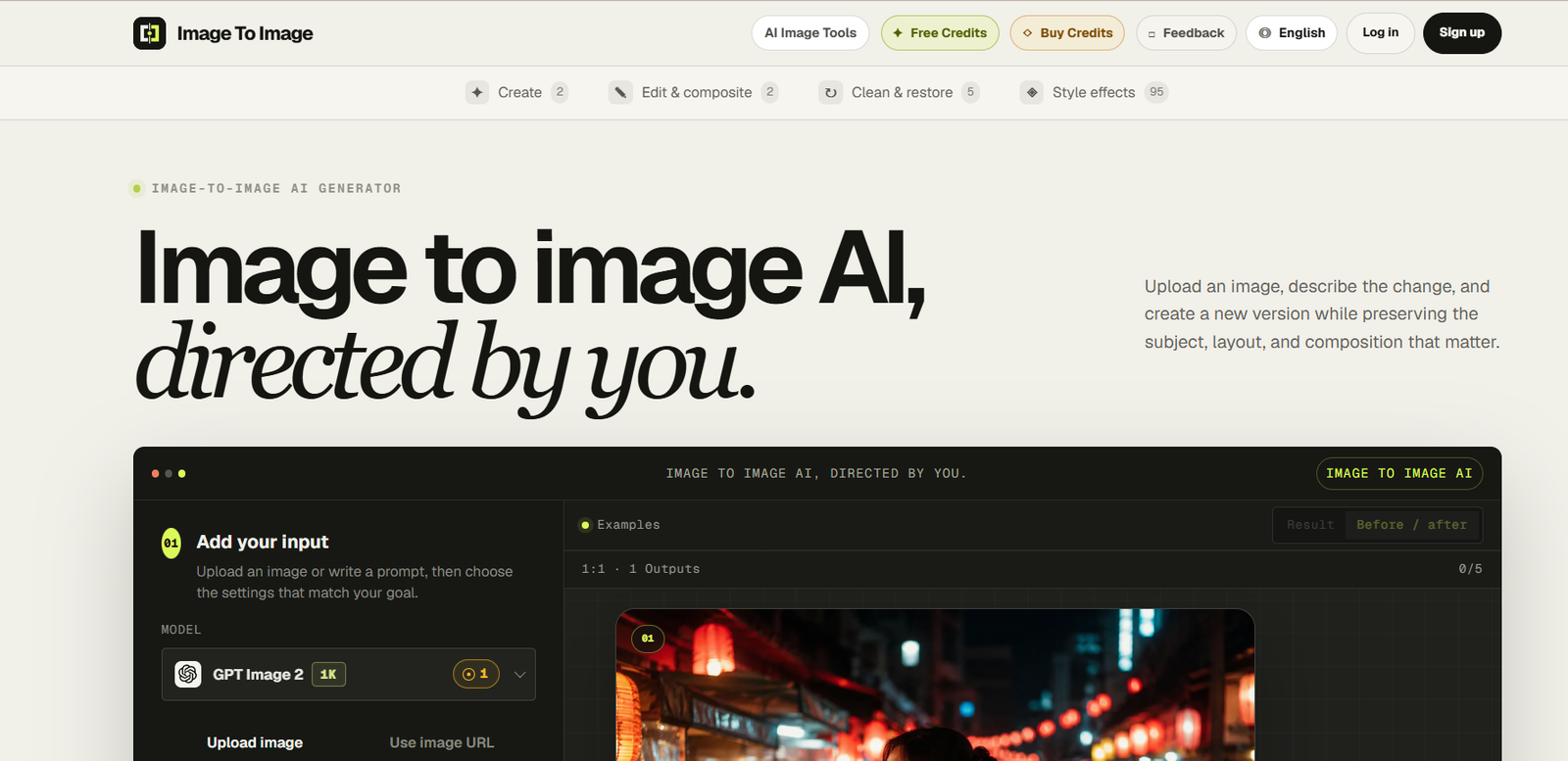The height and width of the screenshot is (761, 1568).
Task: Click the globe icon beside English
Action: point(1265,33)
